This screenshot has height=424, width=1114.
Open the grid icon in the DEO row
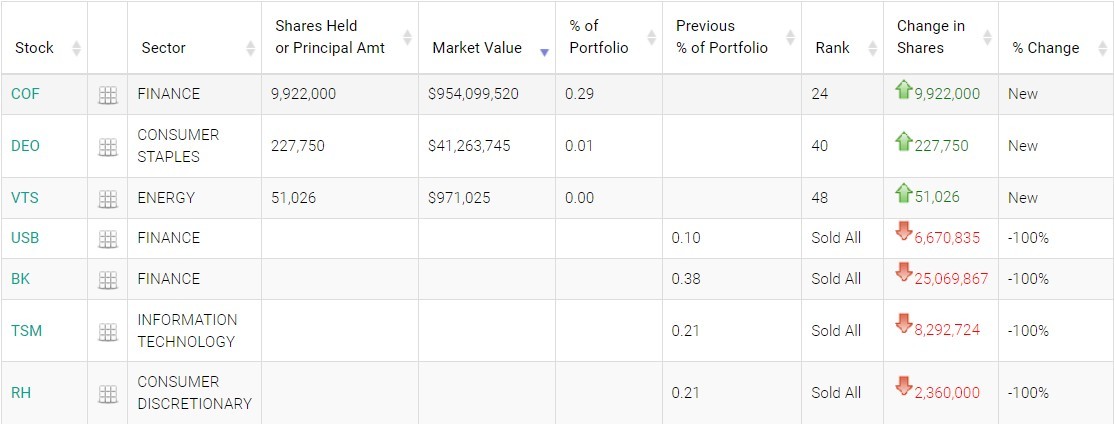pyautogui.click(x=107, y=146)
